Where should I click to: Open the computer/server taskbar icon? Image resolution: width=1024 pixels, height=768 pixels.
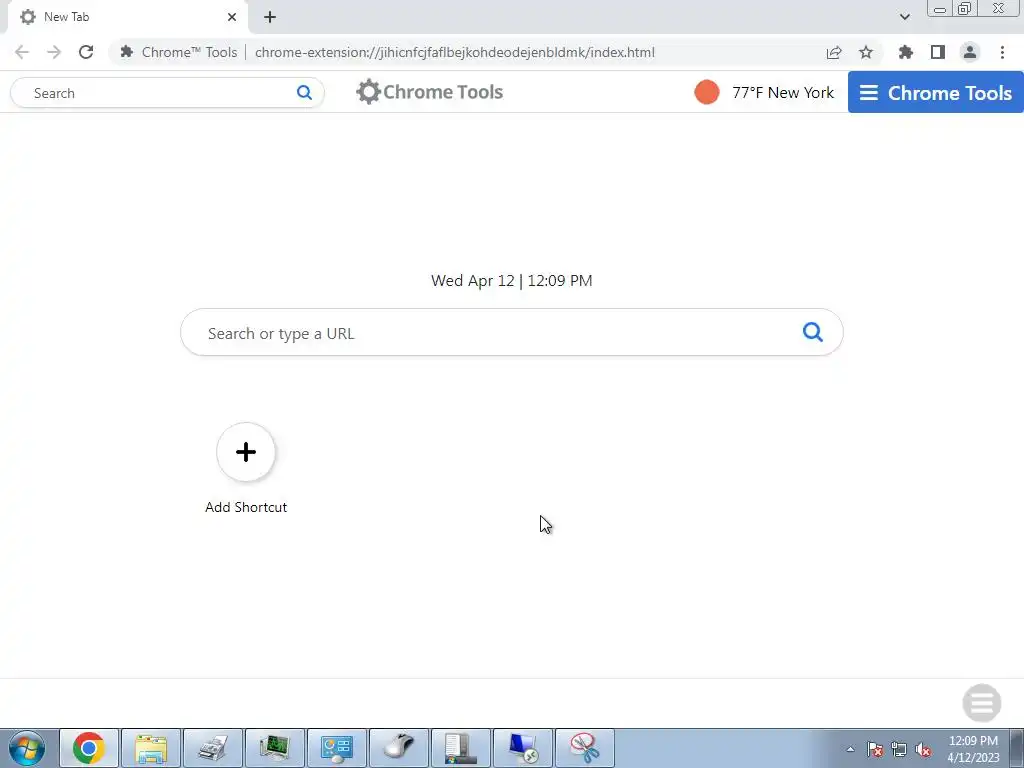461,748
